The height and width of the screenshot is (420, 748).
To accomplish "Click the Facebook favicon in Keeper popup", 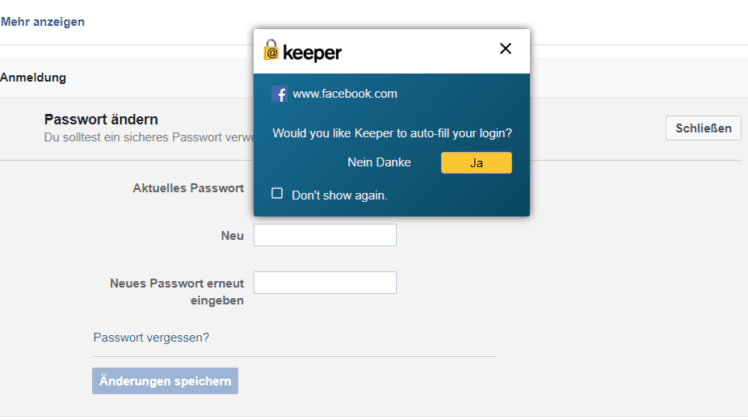I will pos(279,94).
